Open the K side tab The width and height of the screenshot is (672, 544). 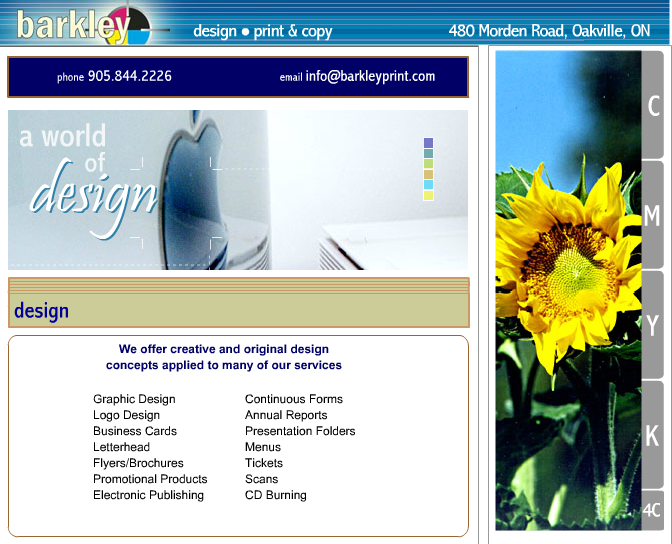(x=653, y=435)
